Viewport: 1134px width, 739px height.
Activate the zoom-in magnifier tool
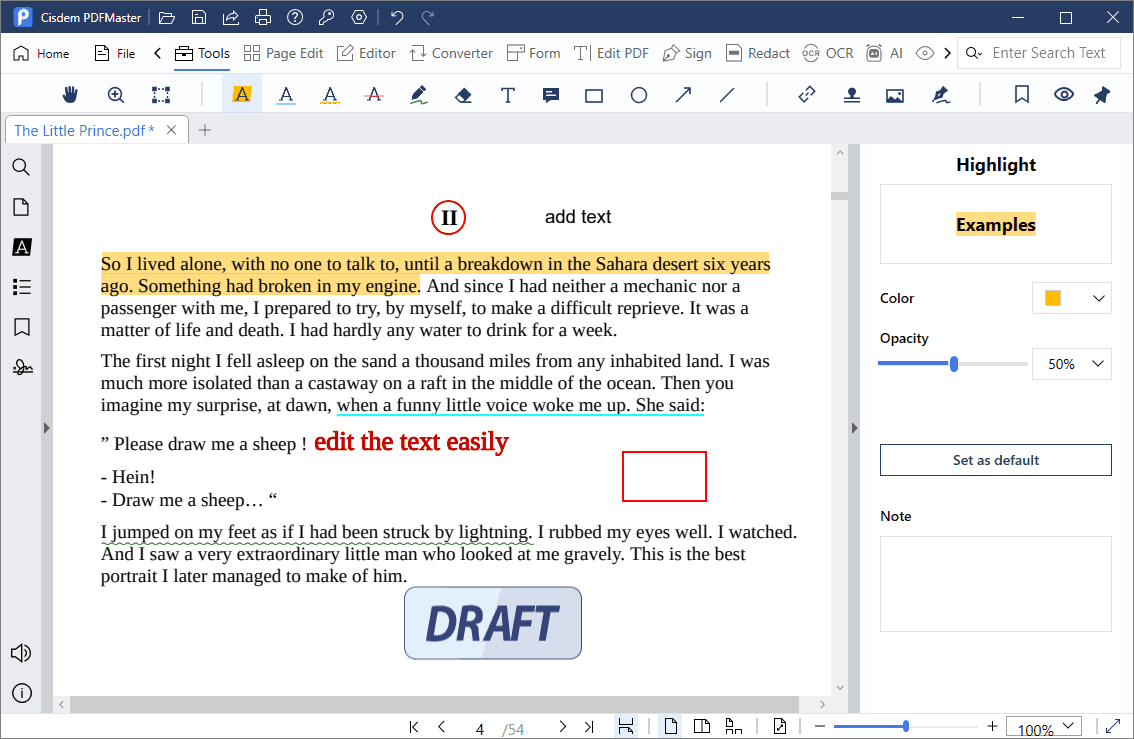(x=116, y=95)
